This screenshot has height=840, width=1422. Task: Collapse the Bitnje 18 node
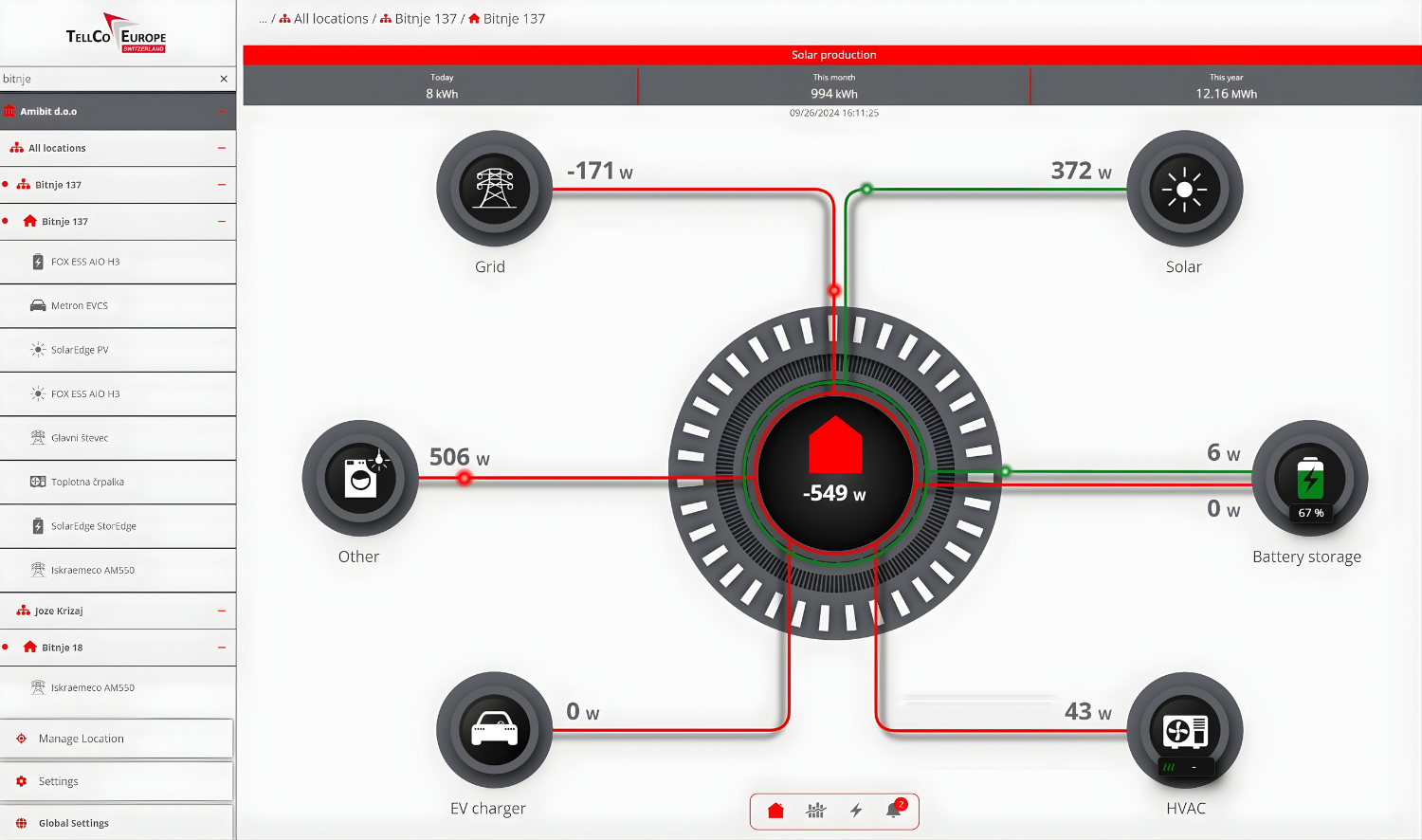coord(221,648)
